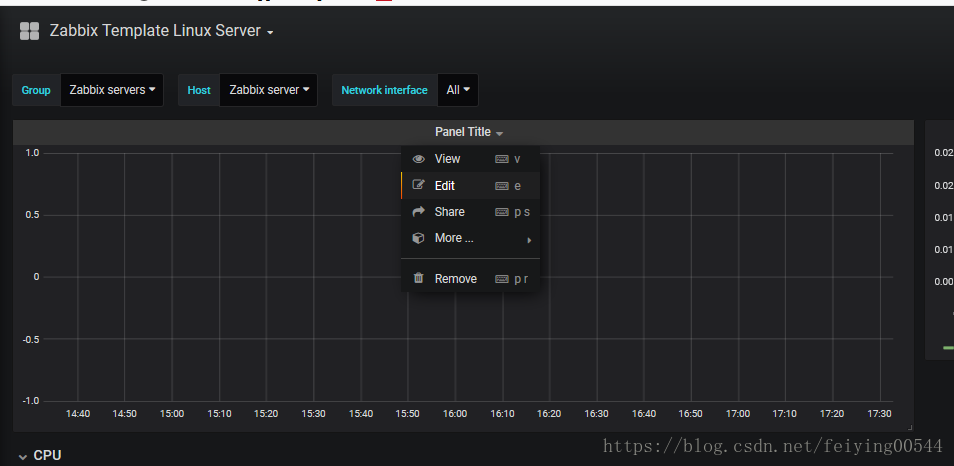Click the 17:00 time axis label
Screen dimensions: 954x466
point(737,414)
